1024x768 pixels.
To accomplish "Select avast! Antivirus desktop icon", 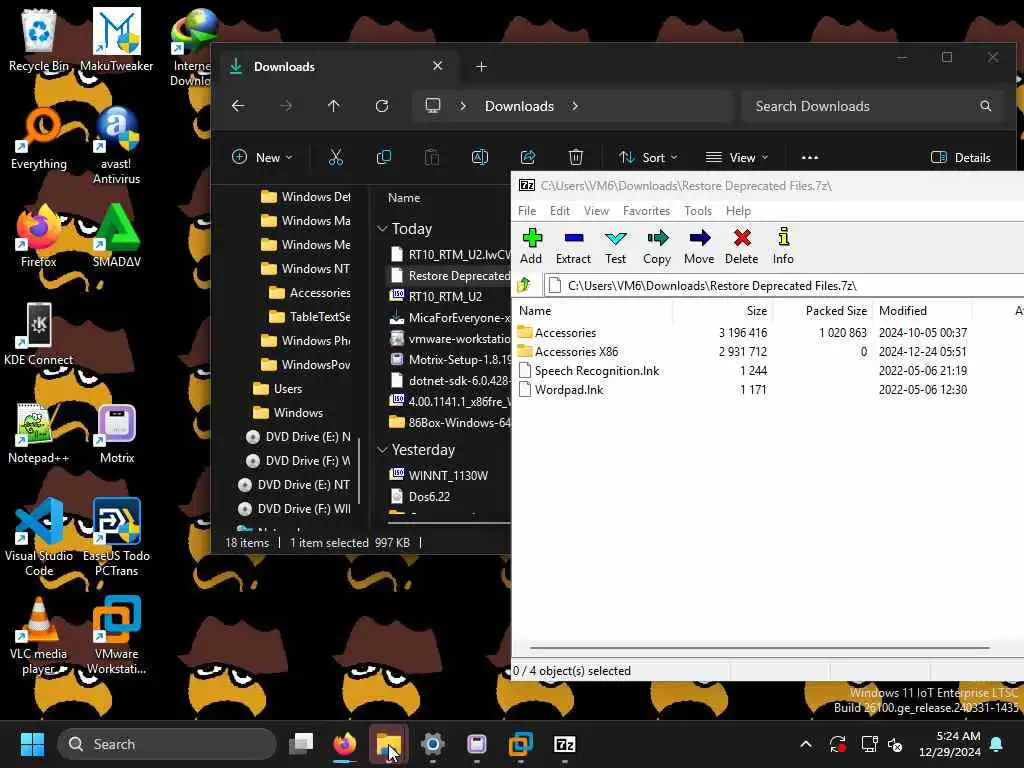I will pos(116,145).
